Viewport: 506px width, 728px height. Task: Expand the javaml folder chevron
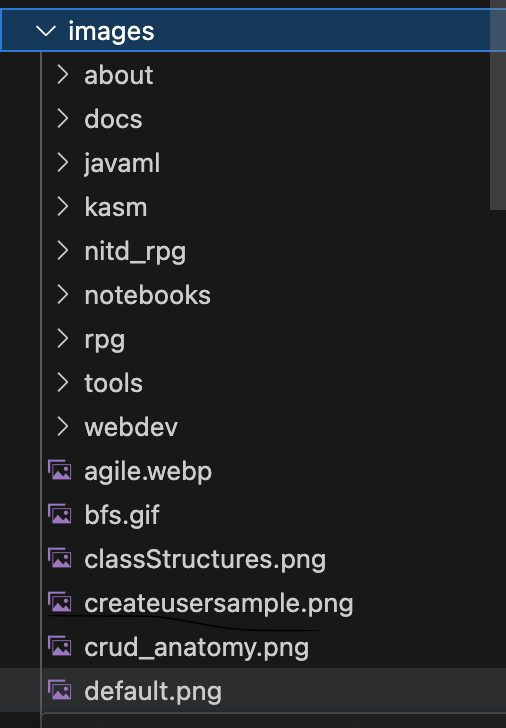pyautogui.click(x=62, y=163)
